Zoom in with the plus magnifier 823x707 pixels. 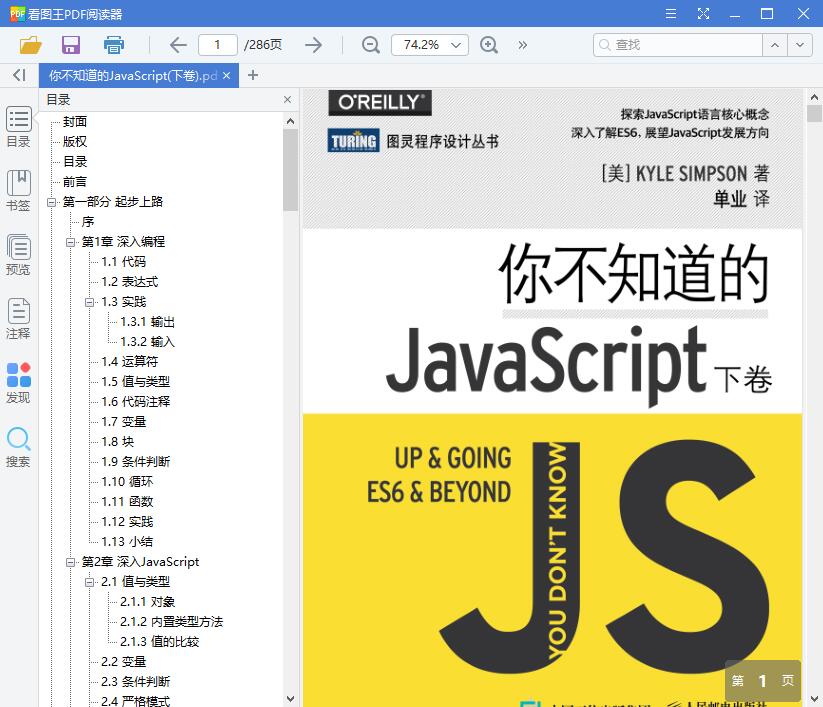pos(489,45)
